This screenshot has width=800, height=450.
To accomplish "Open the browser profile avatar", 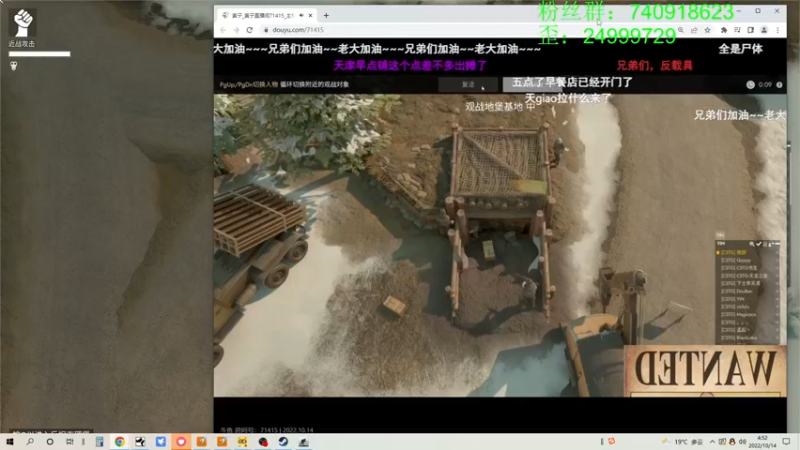I will (x=764, y=30).
